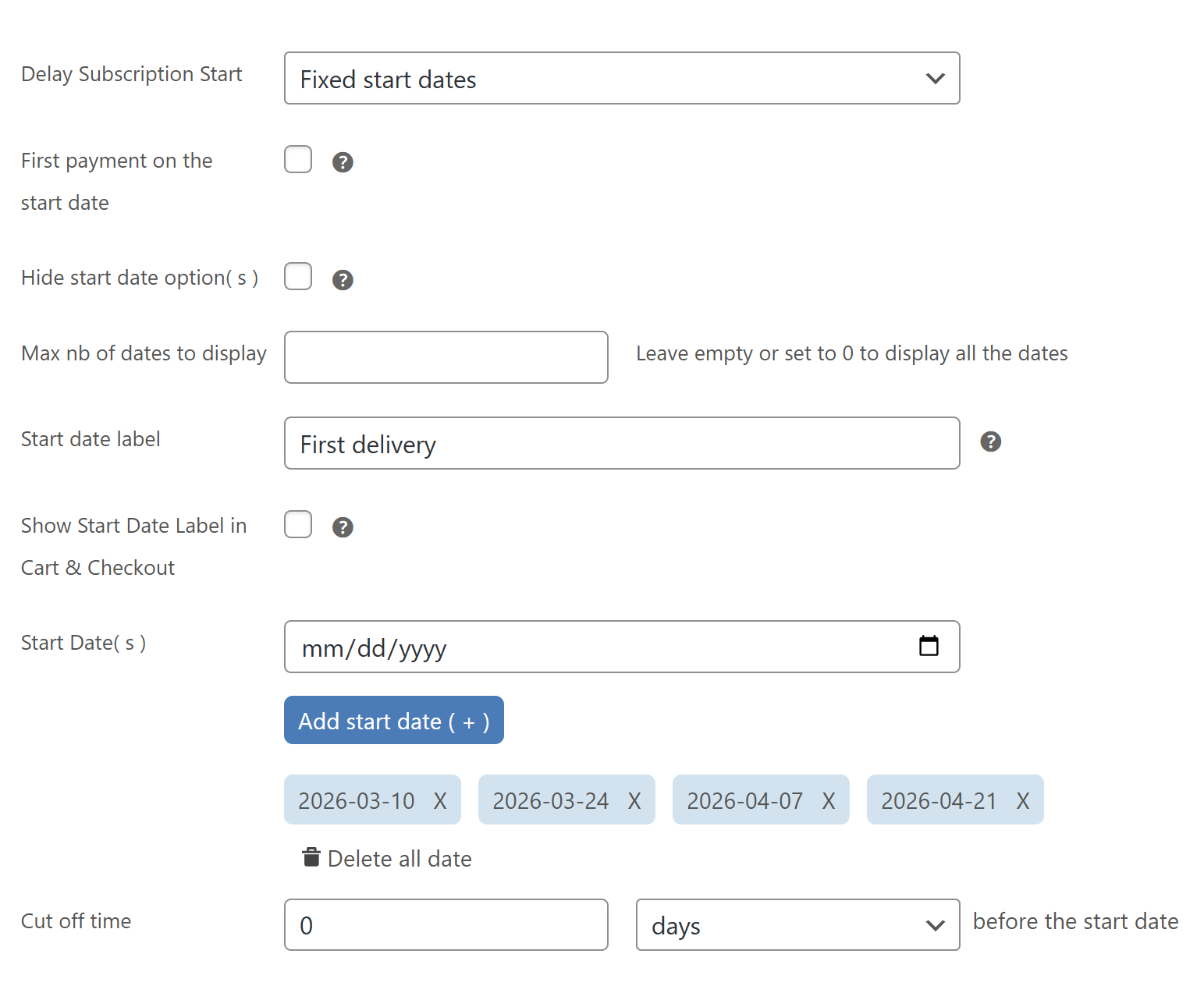1204x1007 pixels.
Task: Check Show Start Date Label in Cart checkbox
Action: (298, 524)
